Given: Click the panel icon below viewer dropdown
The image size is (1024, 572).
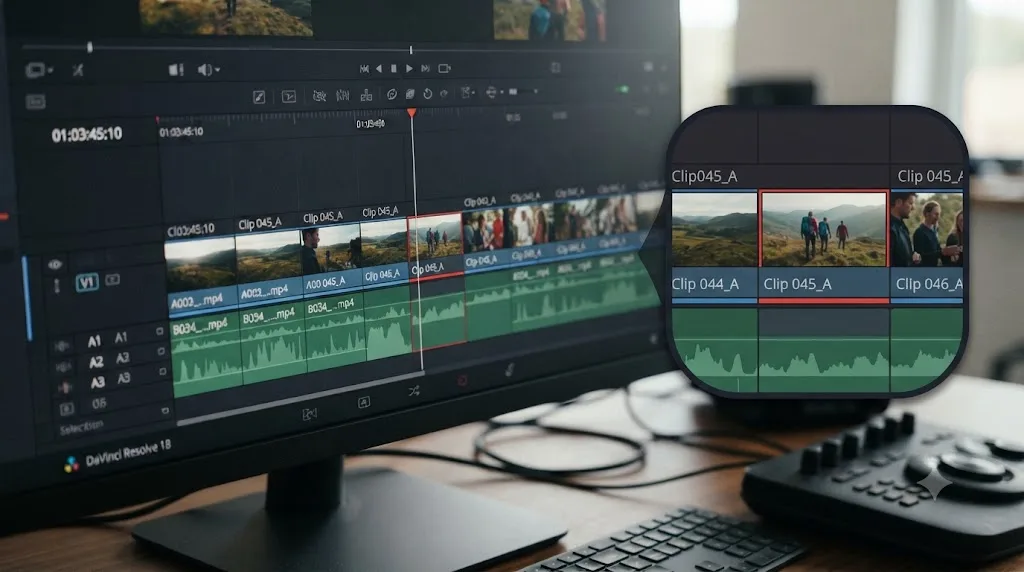Looking at the screenshot, I should tap(35, 101).
